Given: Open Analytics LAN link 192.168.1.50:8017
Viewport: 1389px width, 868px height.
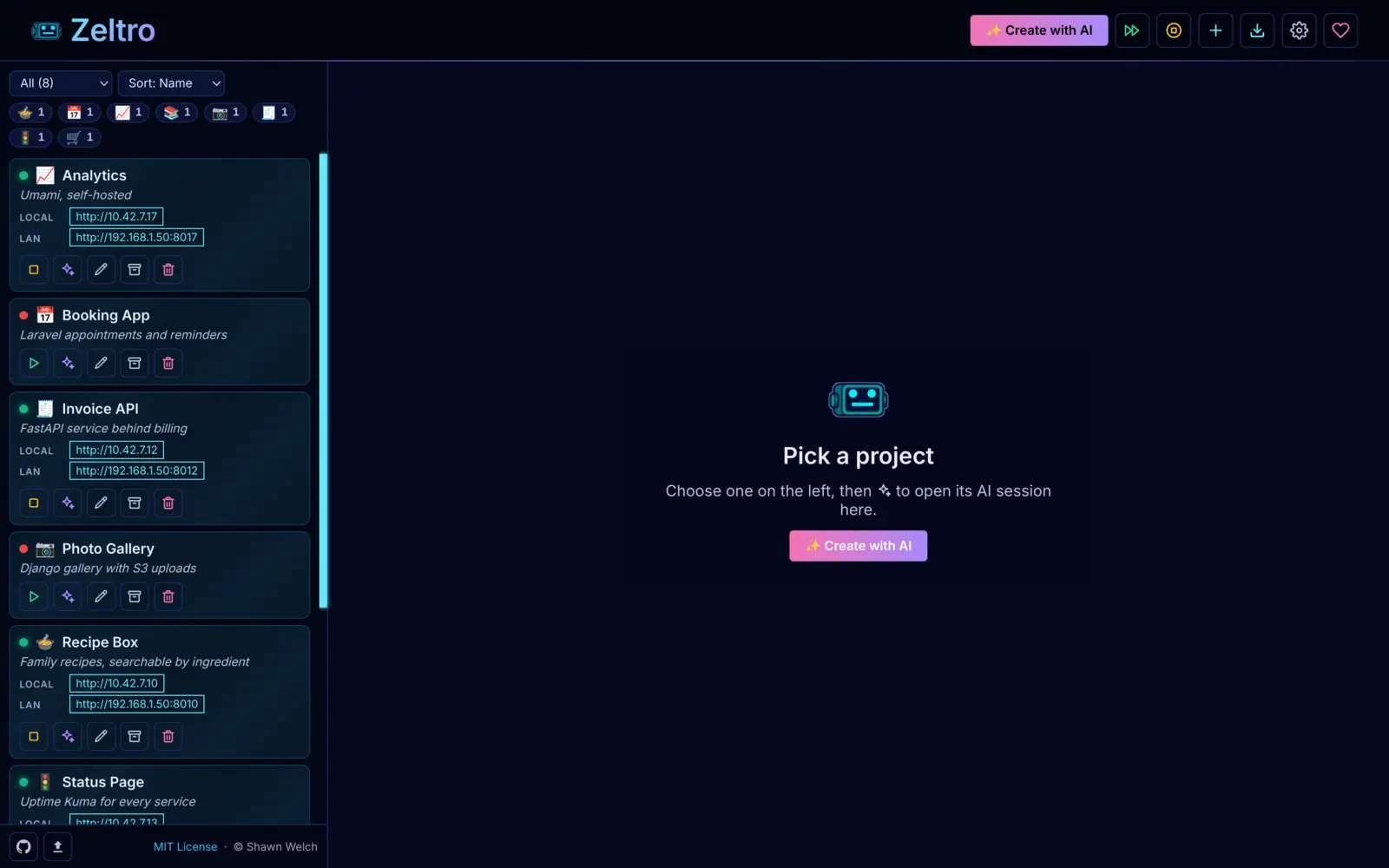Looking at the screenshot, I should pyautogui.click(x=136, y=238).
